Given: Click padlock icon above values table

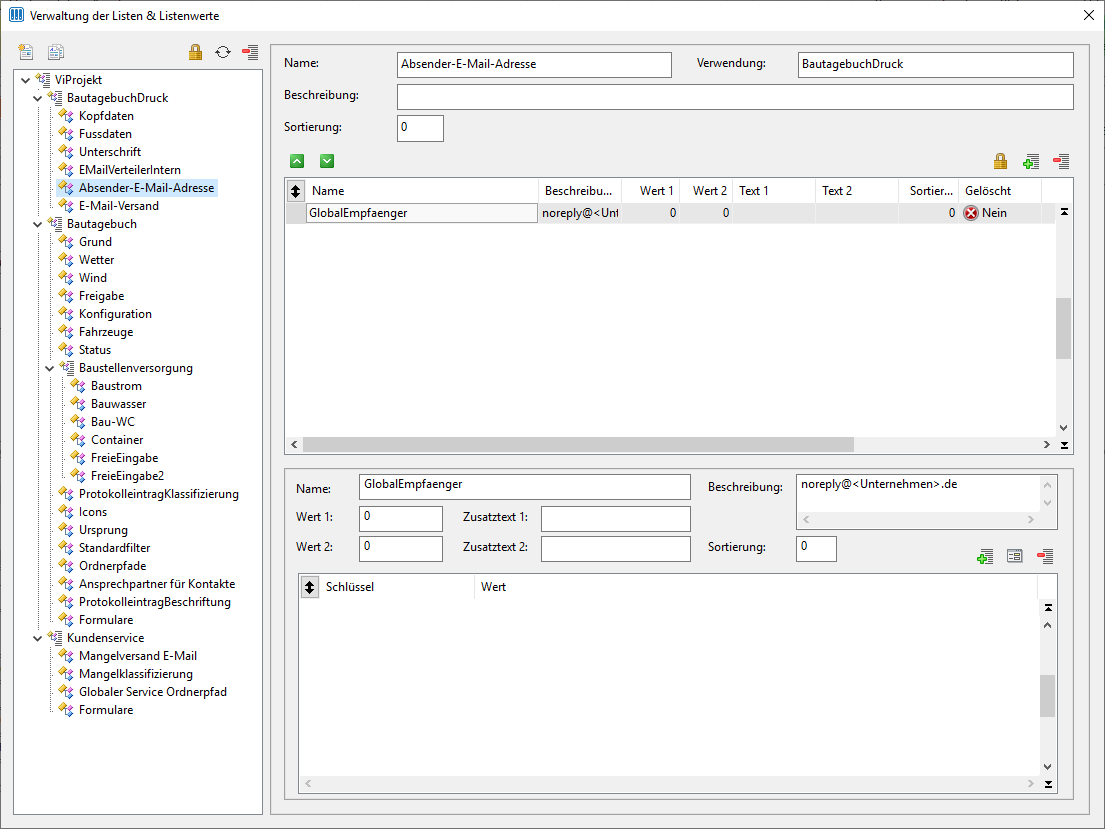Looking at the screenshot, I should (1000, 161).
